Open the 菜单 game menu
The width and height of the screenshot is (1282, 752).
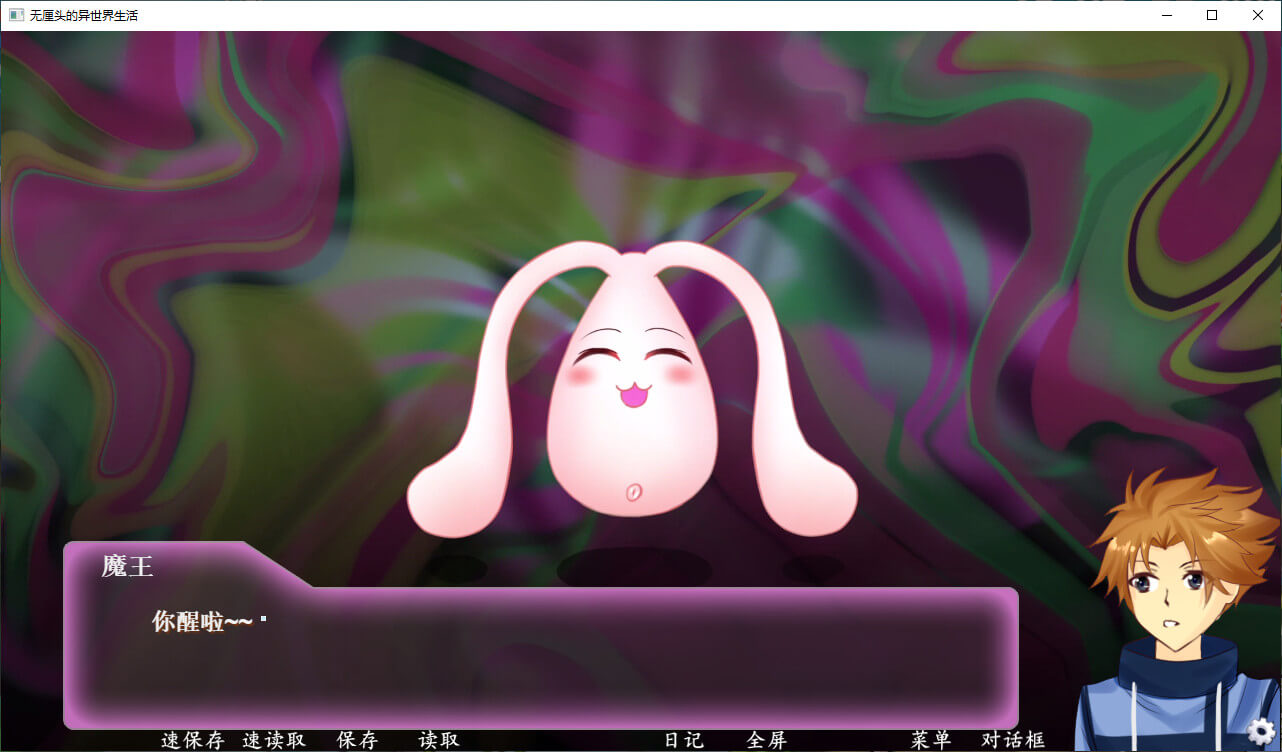931,740
